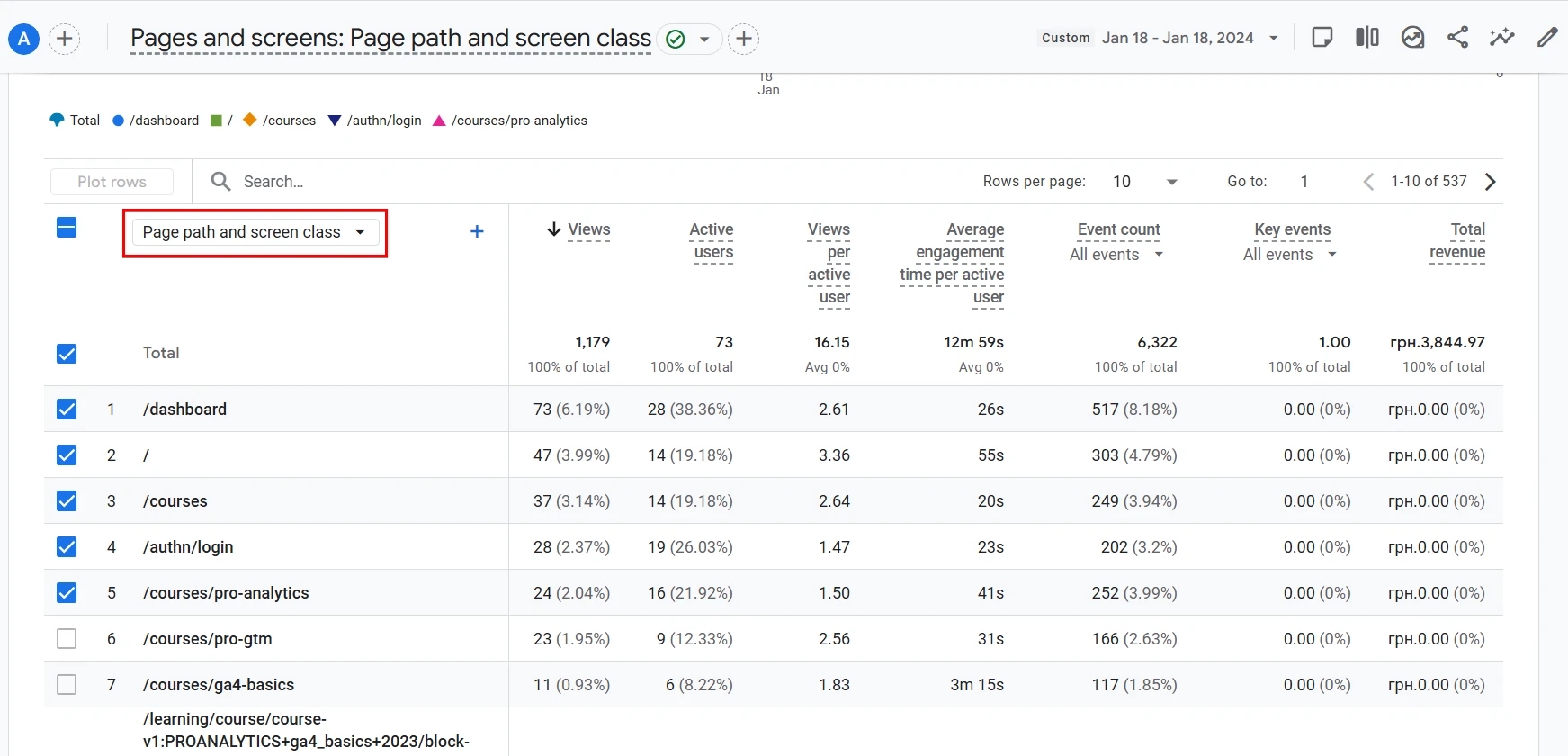This screenshot has width=1568, height=756.
Task: Open Insights sparkline icon
Action: pyautogui.click(x=1502, y=38)
